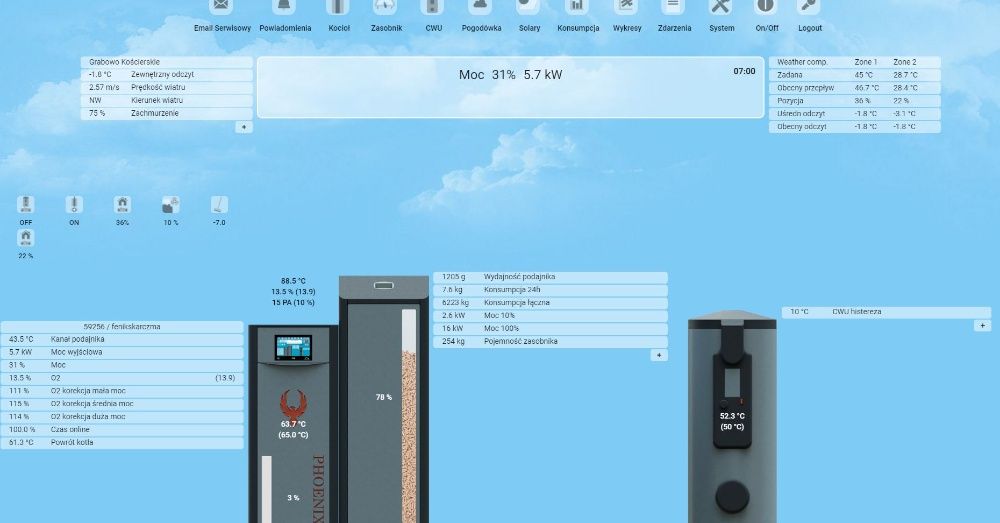Click the boiler touchscreen display
Screen dimensions: 1000x523
(293, 349)
